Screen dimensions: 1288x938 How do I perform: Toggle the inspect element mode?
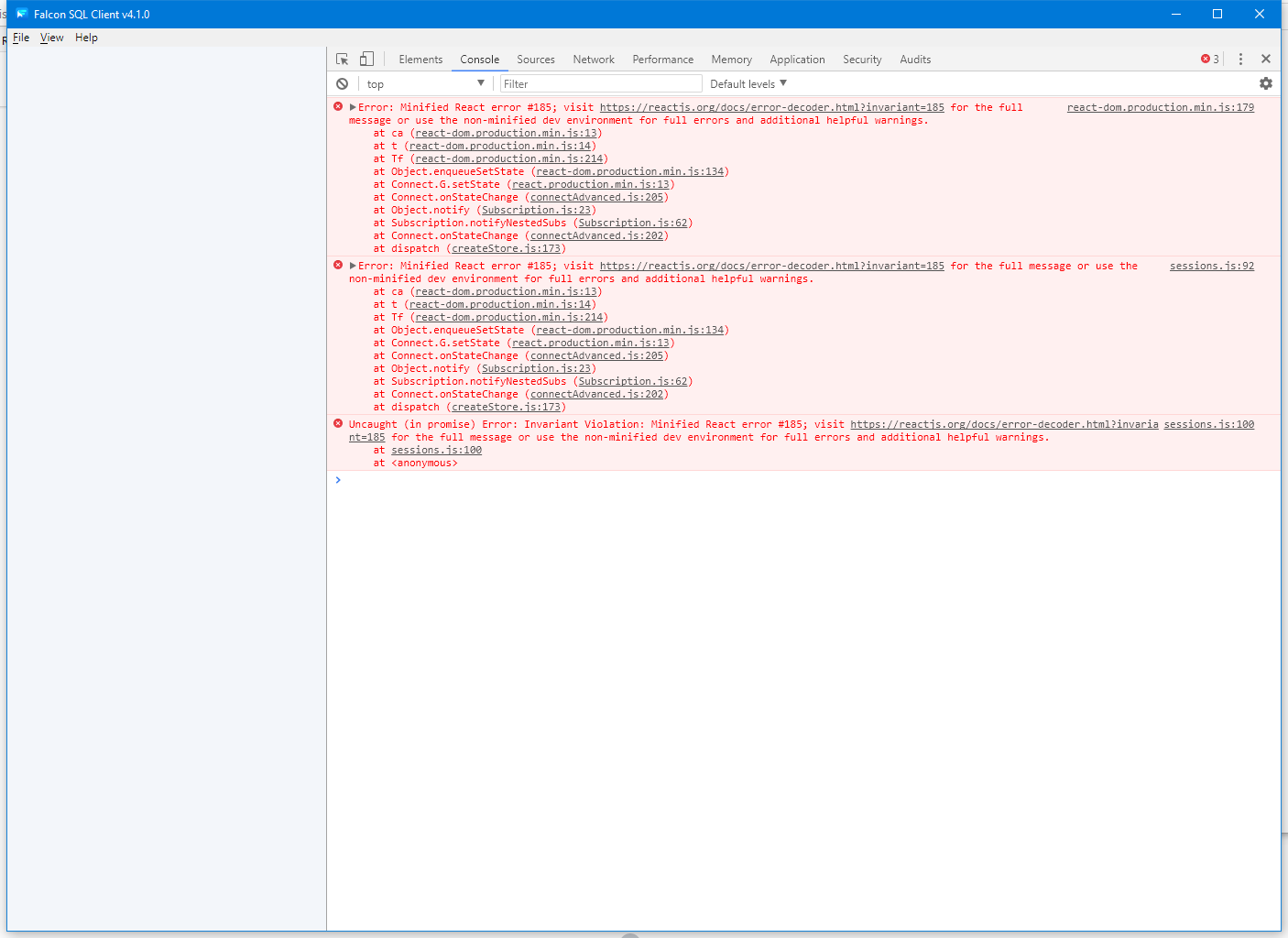(343, 58)
